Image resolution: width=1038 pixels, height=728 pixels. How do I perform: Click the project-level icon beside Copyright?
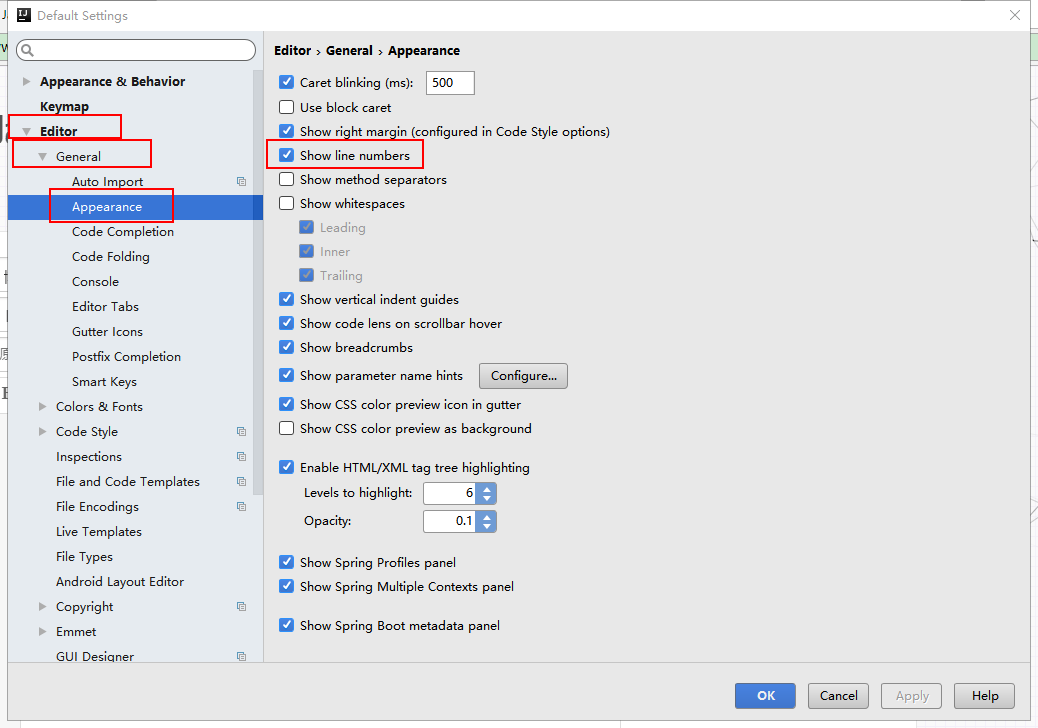click(x=242, y=607)
